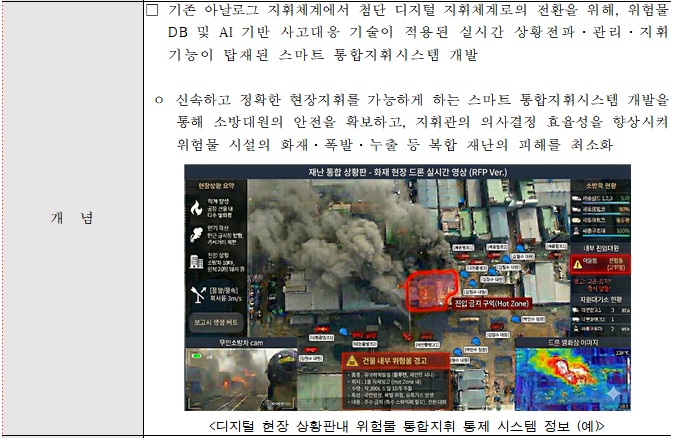Select the flame icon in 현장상황 요약
The image size is (682, 438).
pos(196,208)
